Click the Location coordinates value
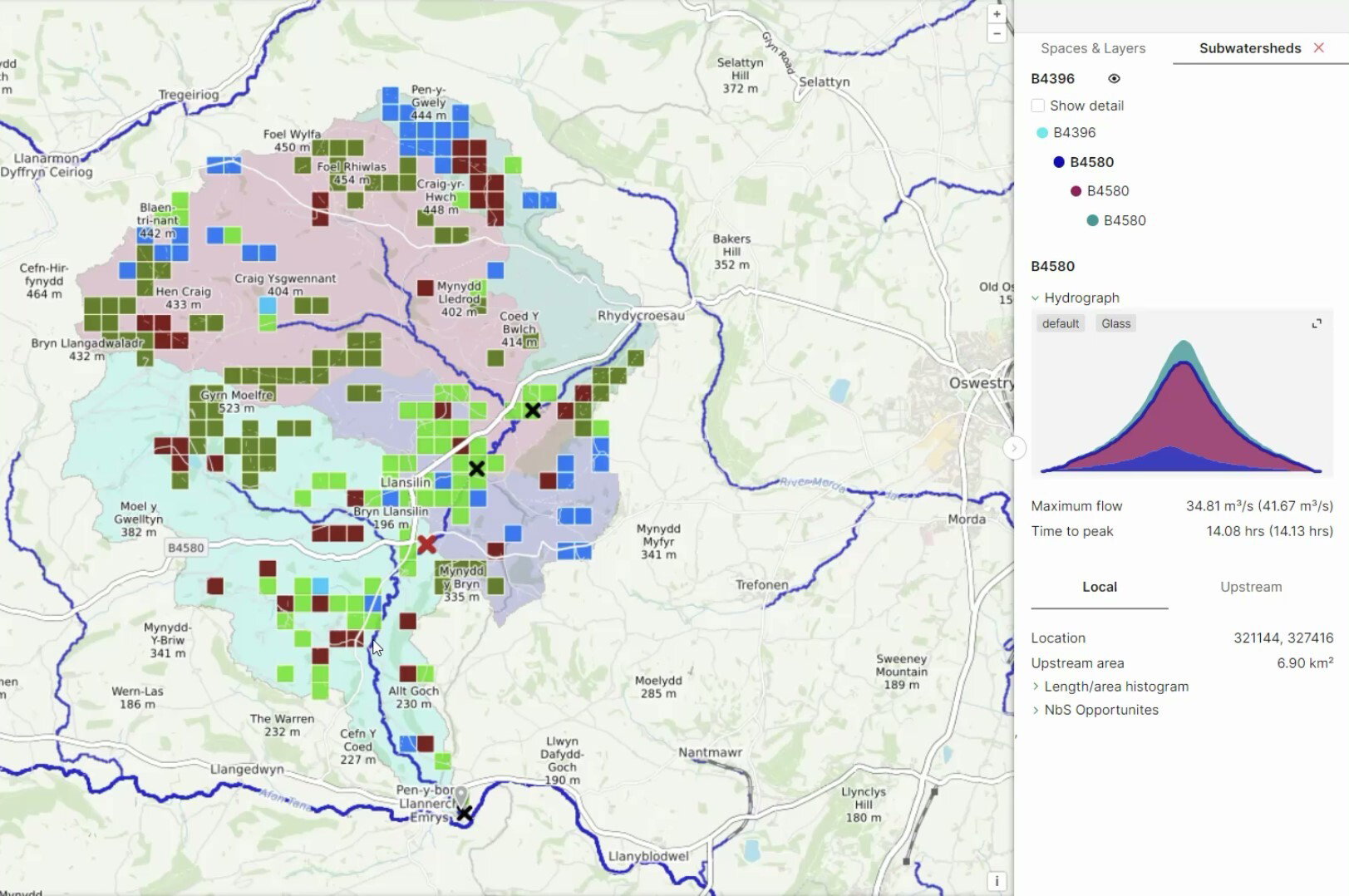 (x=1283, y=638)
